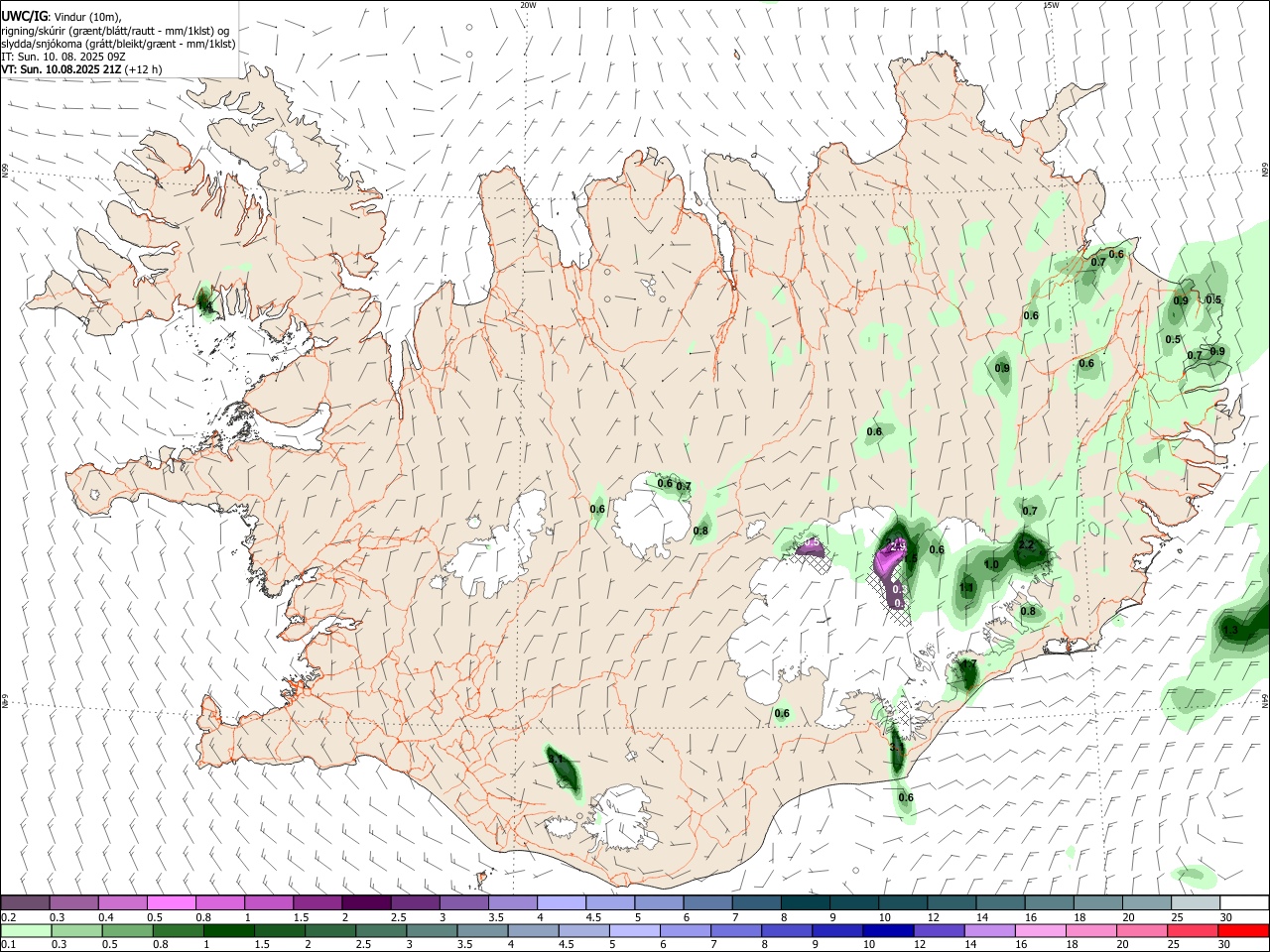Click the white 2.9 value on the purple patch

(898, 545)
